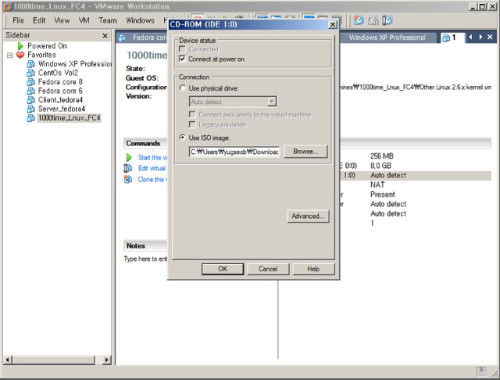This screenshot has height=380, width=500.
Task: Select CentOs Vol2 in the sidebar
Action: [58, 73]
